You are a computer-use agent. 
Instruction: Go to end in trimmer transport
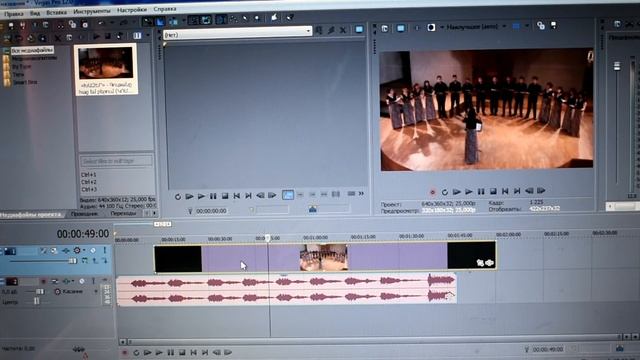point(248,196)
